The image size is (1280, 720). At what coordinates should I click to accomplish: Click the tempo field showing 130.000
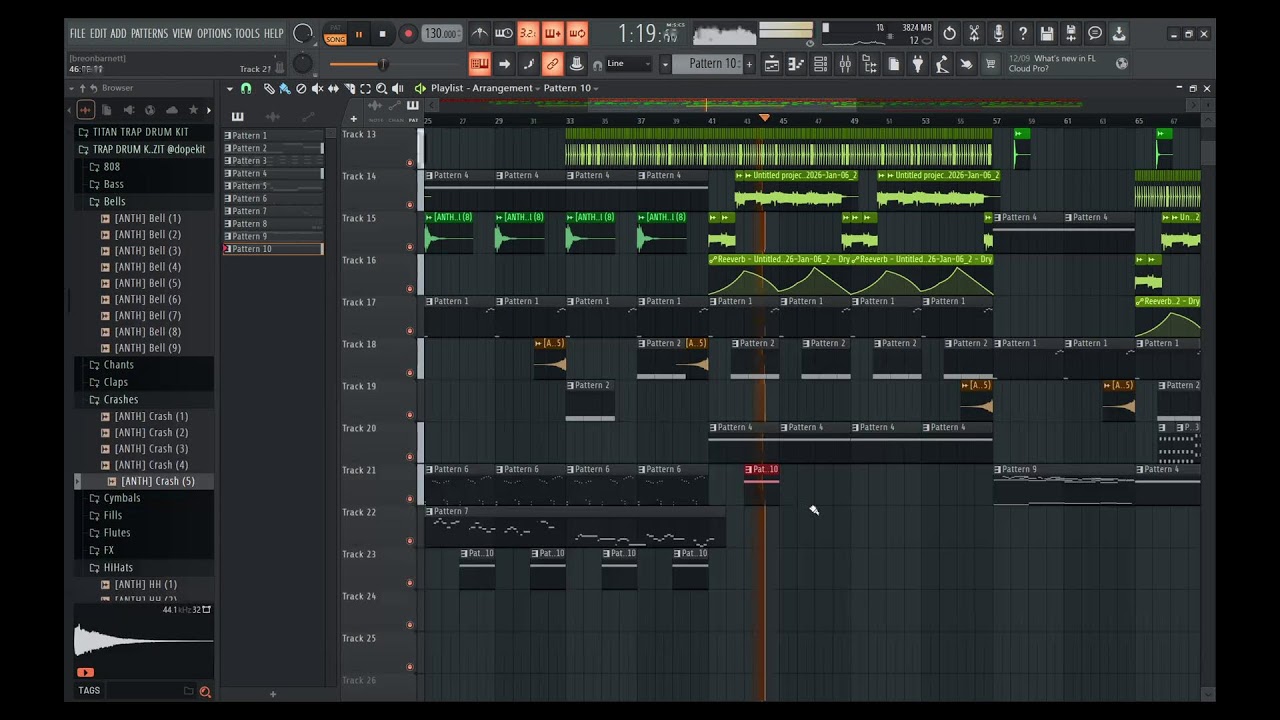(x=441, y=34)
